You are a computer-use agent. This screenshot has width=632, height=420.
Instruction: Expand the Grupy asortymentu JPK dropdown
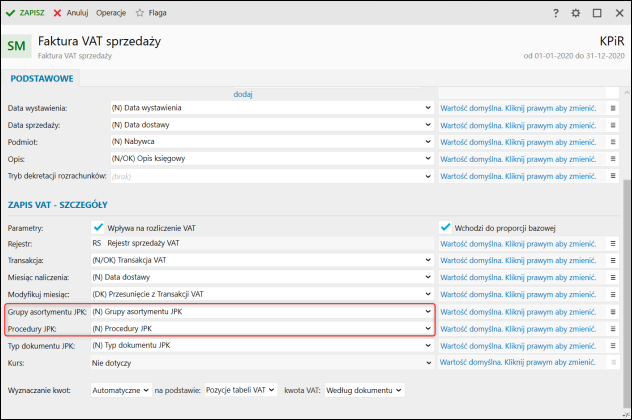pyautogui.click(x=427, y=311)
